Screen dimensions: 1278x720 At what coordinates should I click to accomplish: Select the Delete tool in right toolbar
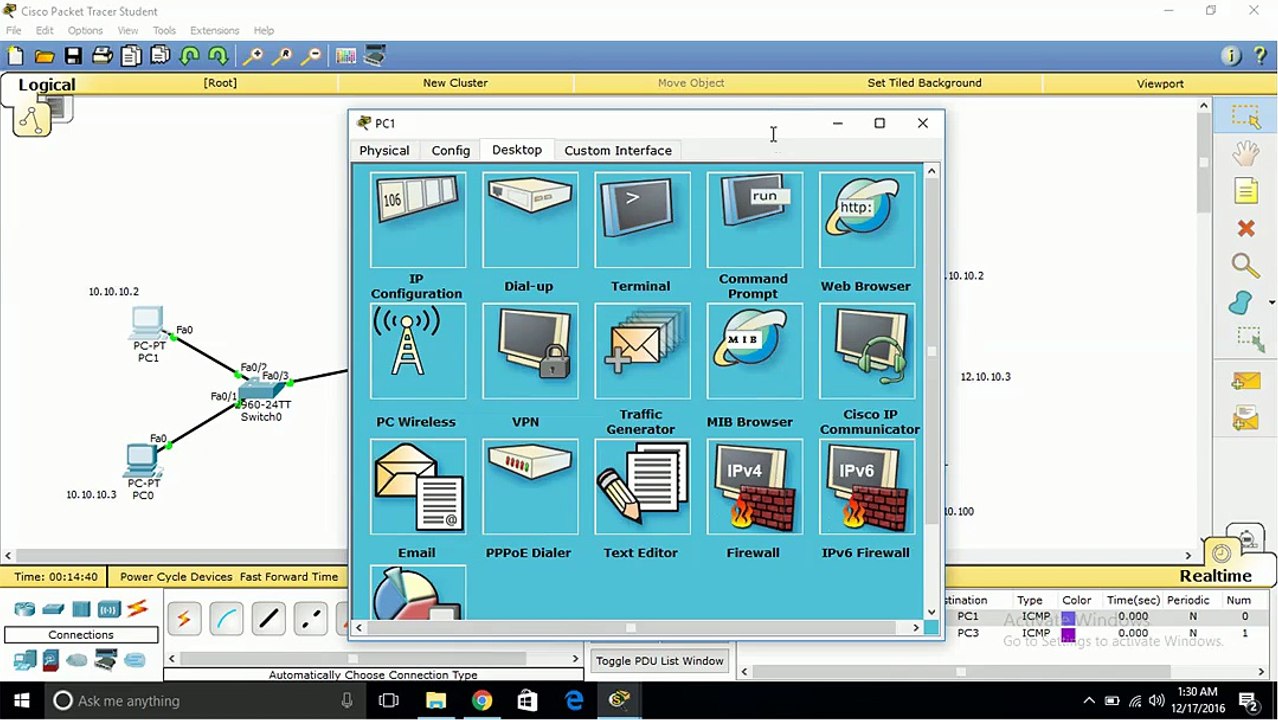click(1246, 229)
